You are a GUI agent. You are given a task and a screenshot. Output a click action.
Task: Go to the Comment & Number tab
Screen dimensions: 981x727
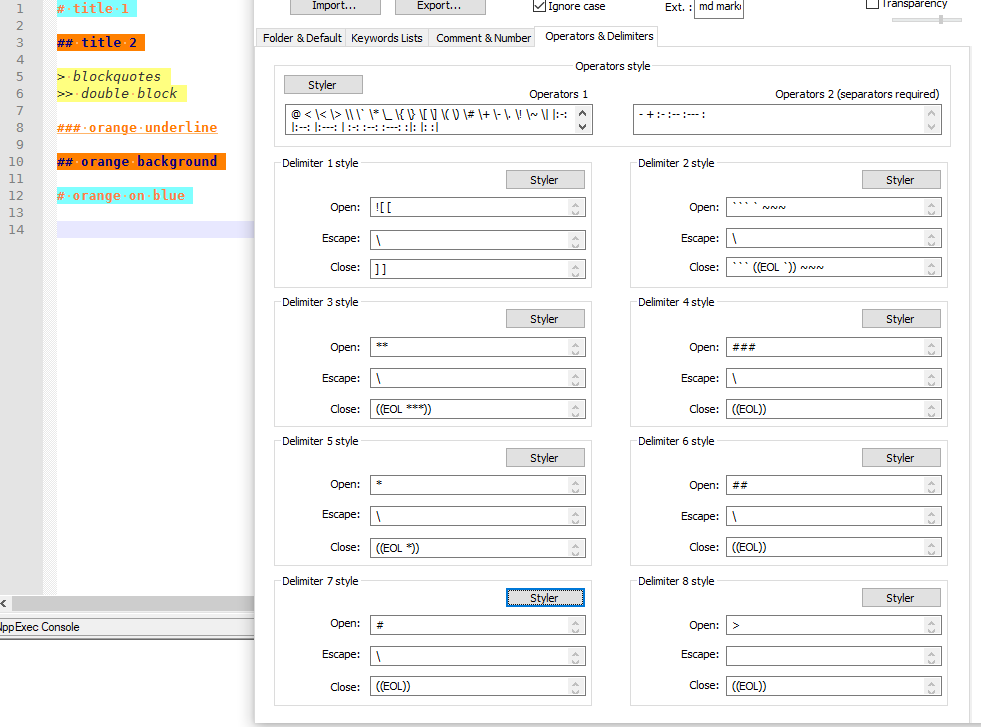(483, 38)
